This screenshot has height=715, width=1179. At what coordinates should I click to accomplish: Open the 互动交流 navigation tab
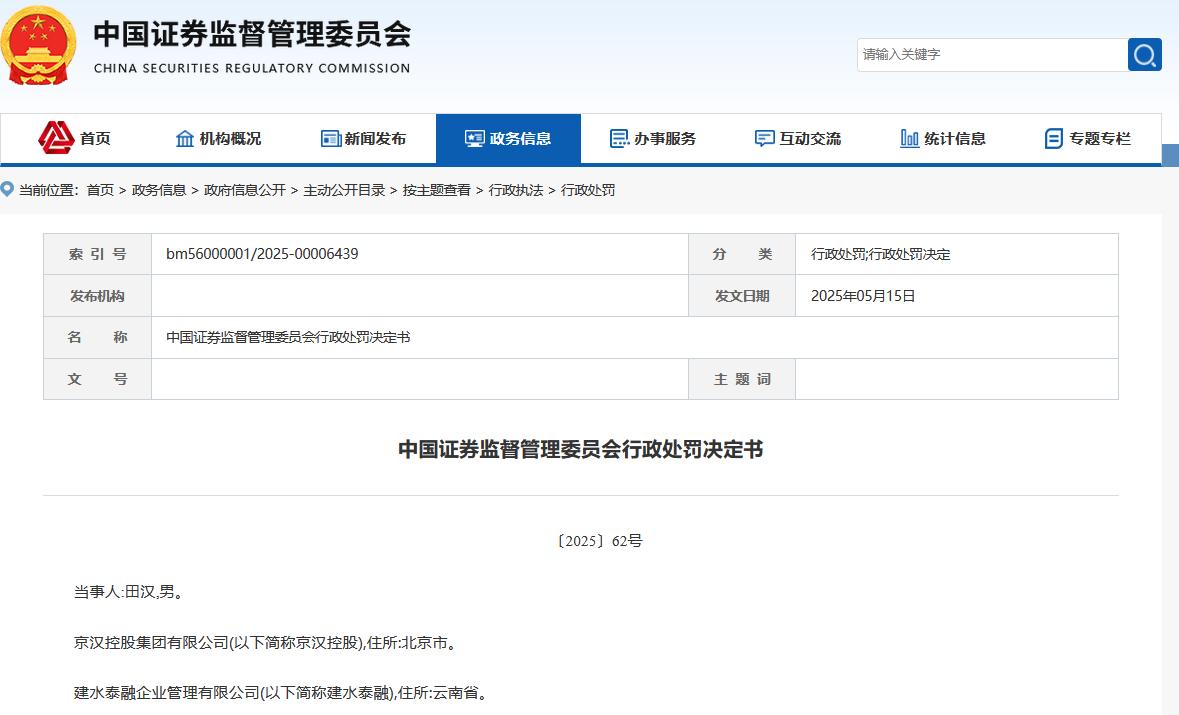[798, 138]
